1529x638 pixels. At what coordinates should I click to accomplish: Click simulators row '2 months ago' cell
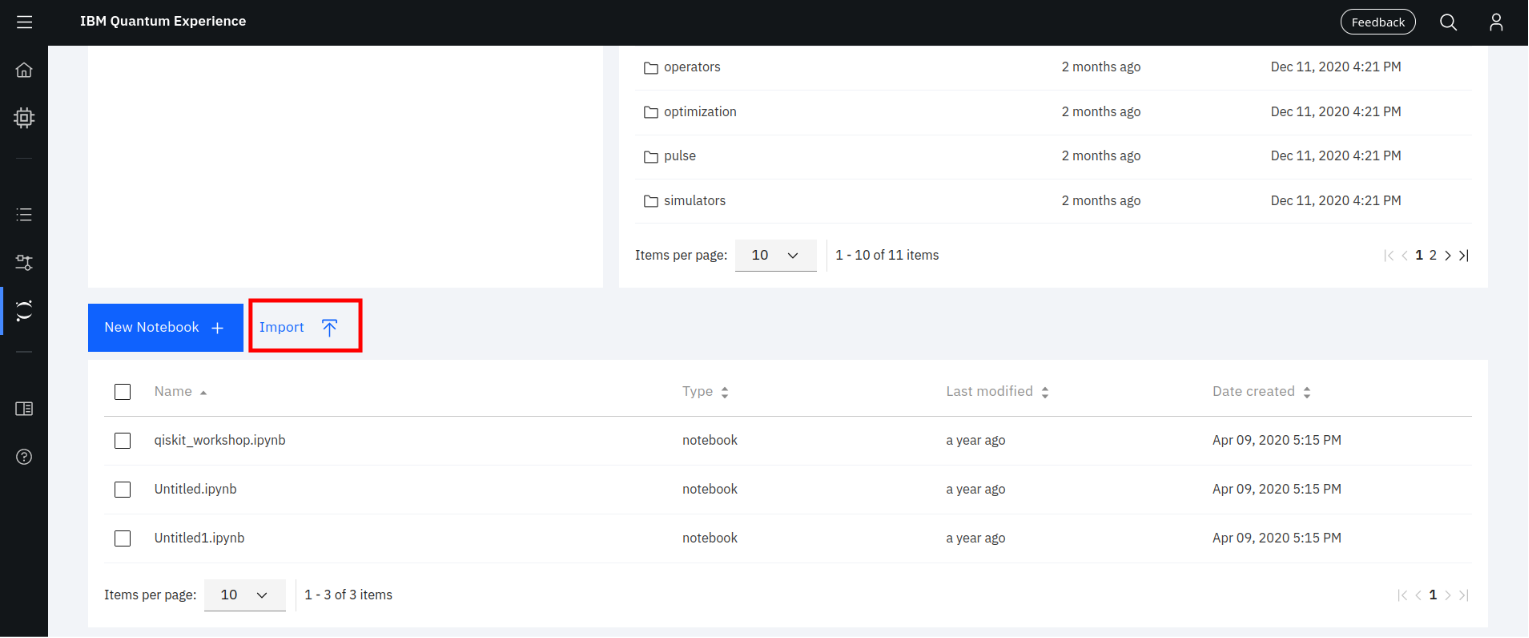click(x=1101, y=201)
